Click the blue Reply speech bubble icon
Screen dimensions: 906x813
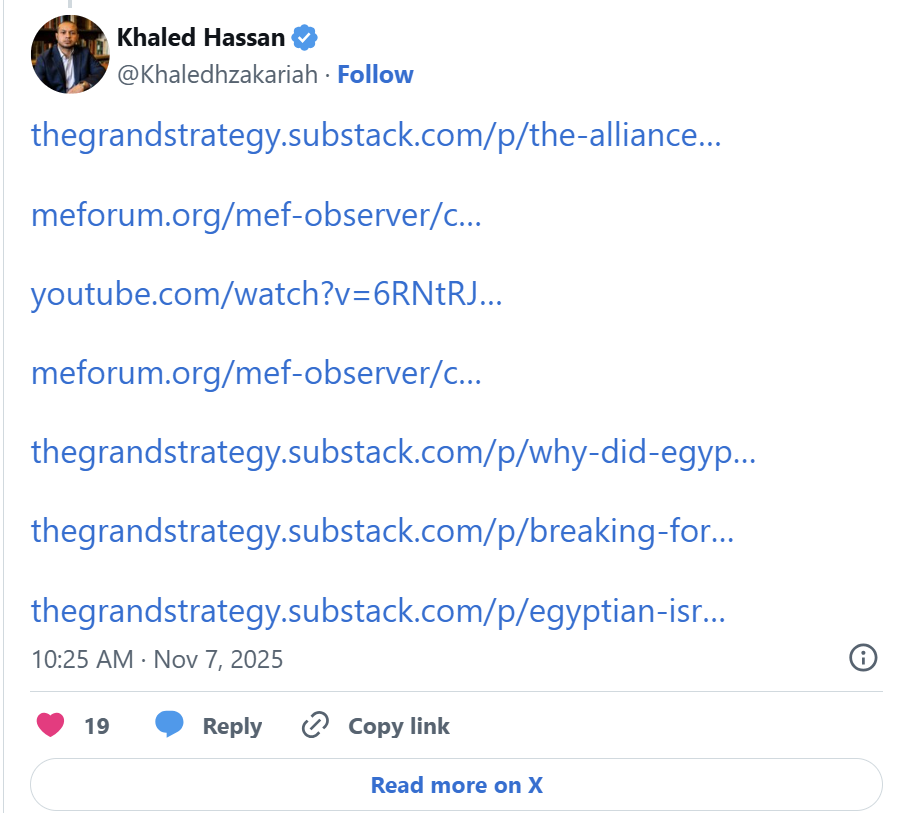pos(169,725)
